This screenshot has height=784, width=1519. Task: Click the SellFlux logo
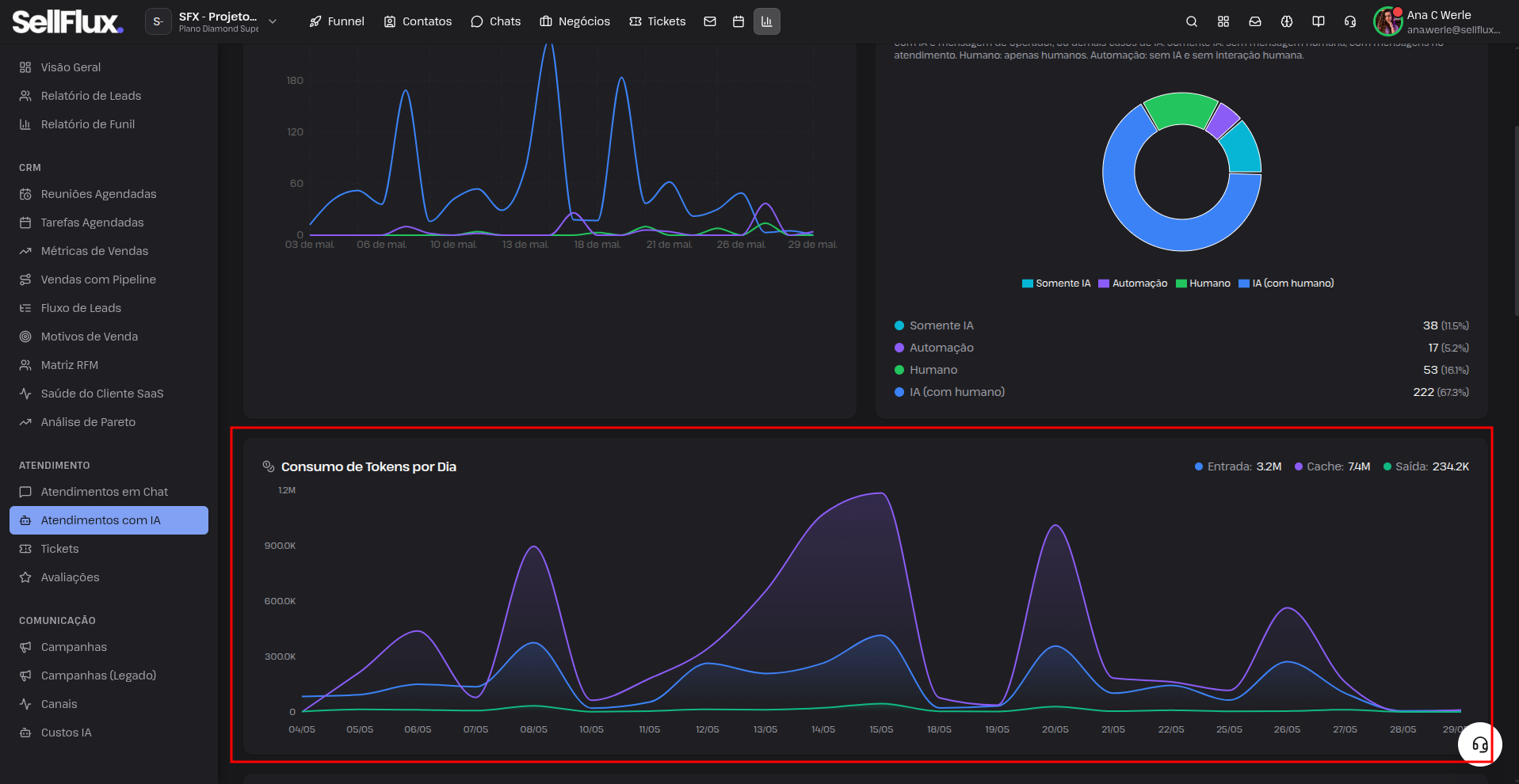click(67, 21)
